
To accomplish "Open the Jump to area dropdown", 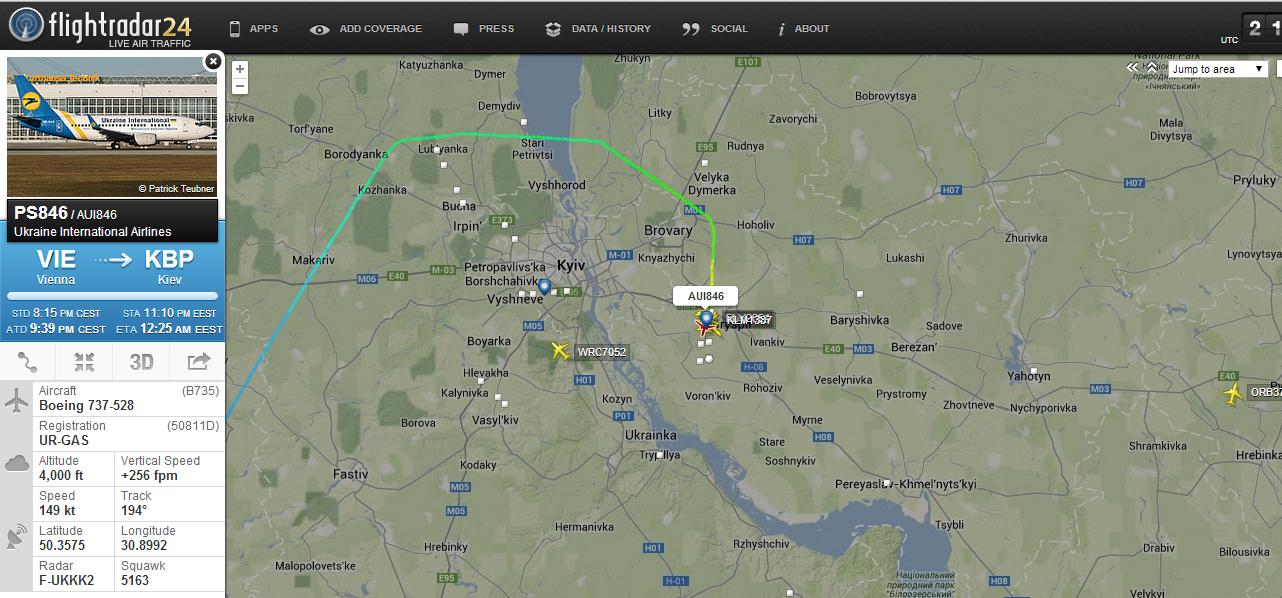I will click(x=1217, y=69).
